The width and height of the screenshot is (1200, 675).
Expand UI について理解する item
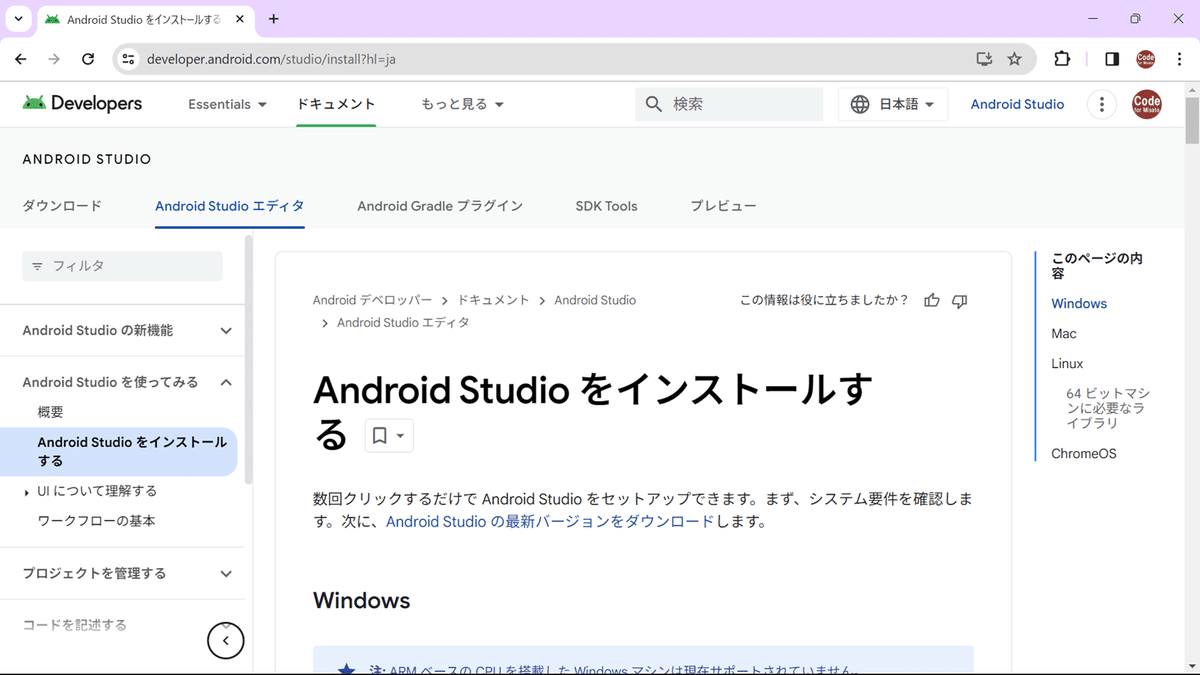point(27,492)
